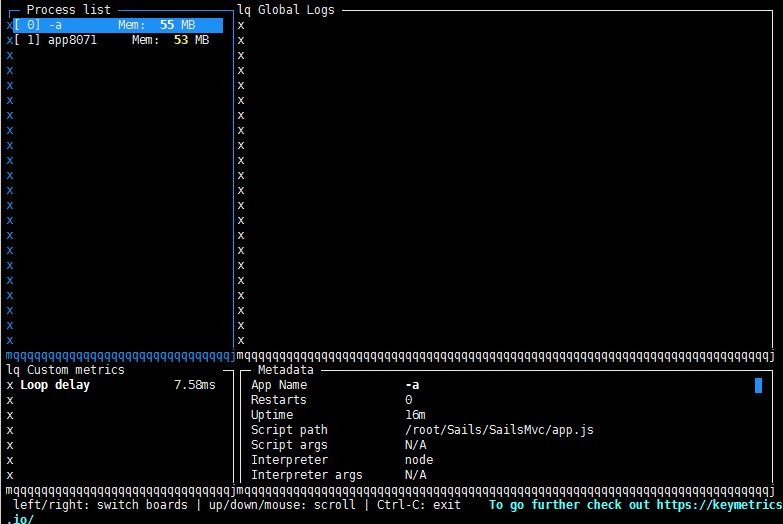The image size is (783, 524).
Task: Click the up/down/mouse: scroll hint
Action: pyautogui.click(x=282, y=505)
